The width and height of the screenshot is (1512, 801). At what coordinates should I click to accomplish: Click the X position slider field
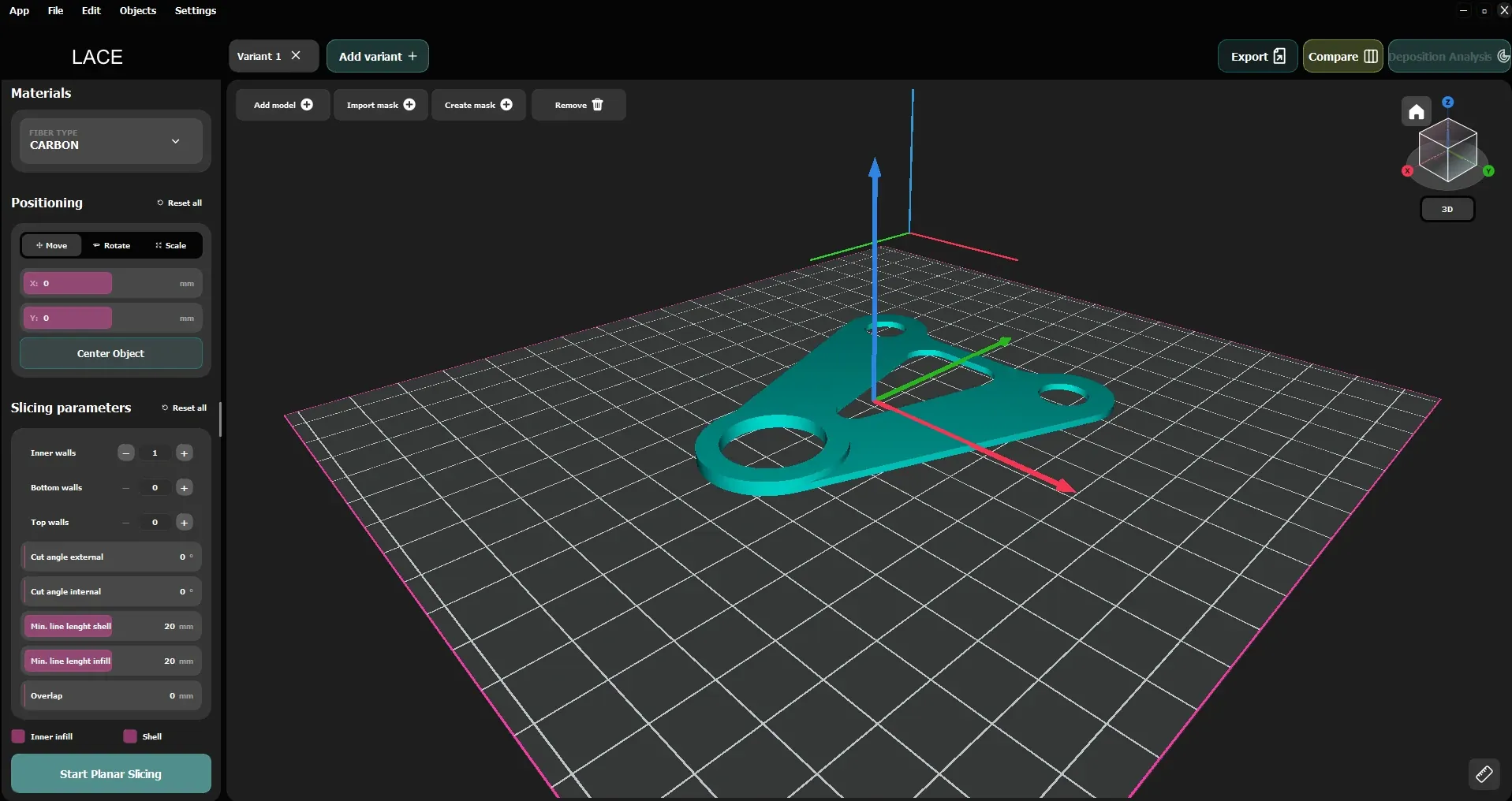pyautogui.click(x=111, y=283)
